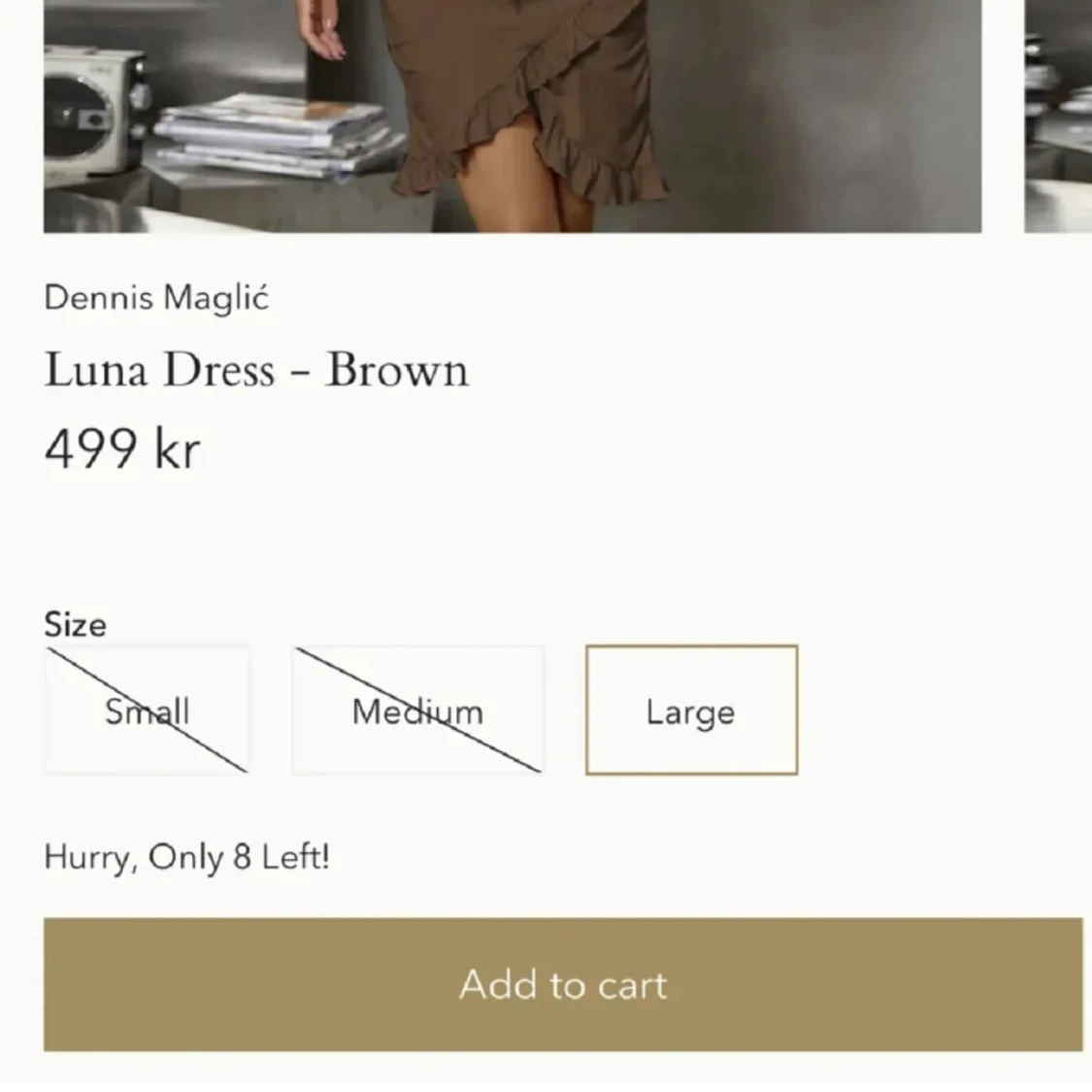Open the main brown dress product photo
This screenshot has width=1092, height=1092.
click(x=513, y=116)
